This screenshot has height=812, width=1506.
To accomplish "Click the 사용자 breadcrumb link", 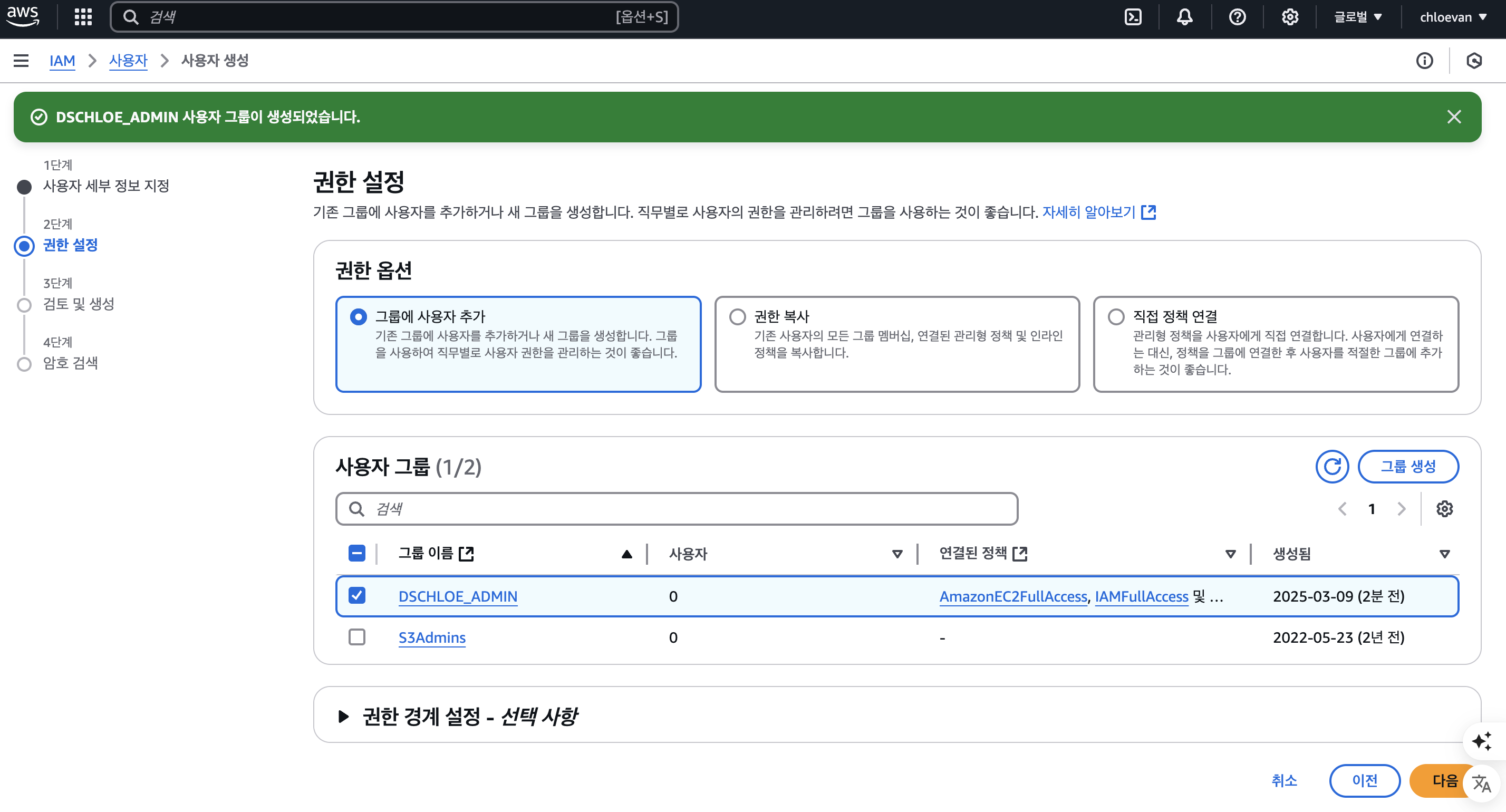I will [128, 61].
